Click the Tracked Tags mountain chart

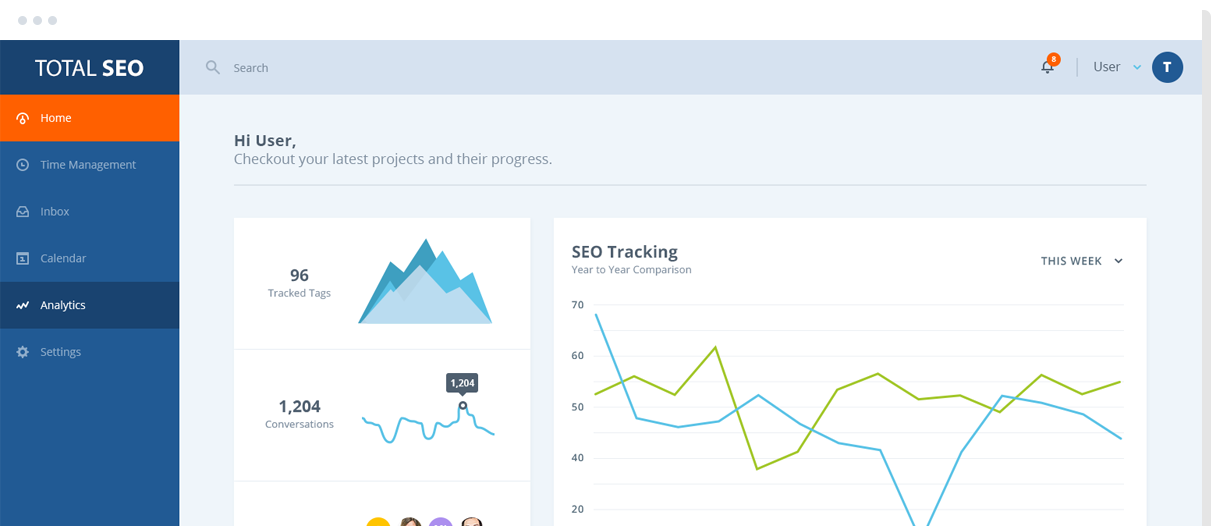[x=425, y=283]
